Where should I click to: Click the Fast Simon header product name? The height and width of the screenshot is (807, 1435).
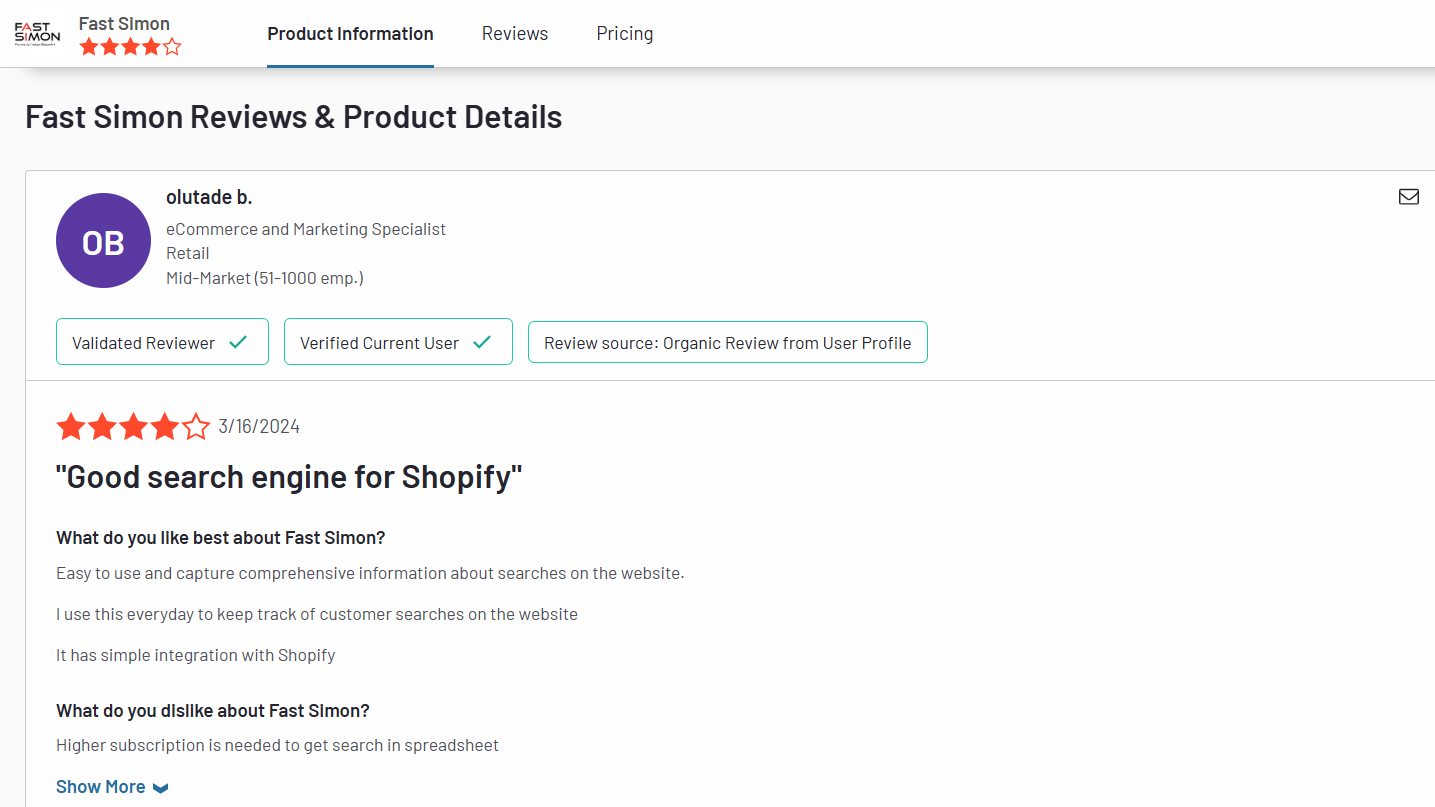(x=124, y=23)
